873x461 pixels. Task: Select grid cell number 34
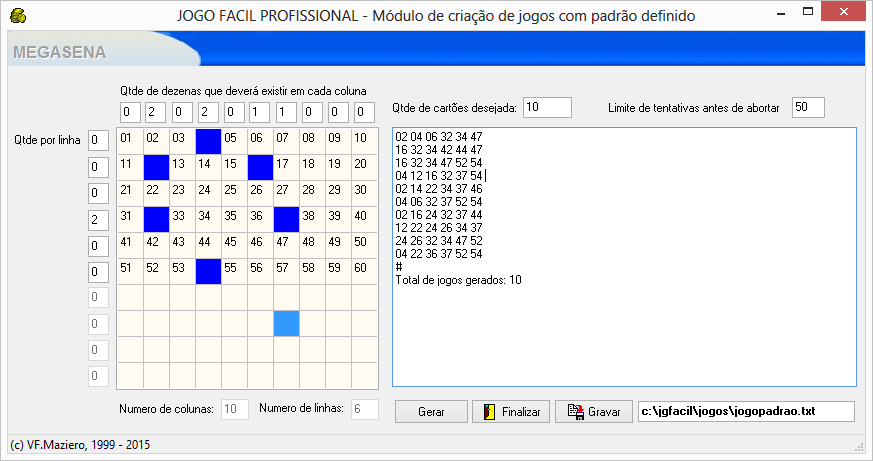pos(208,219)
